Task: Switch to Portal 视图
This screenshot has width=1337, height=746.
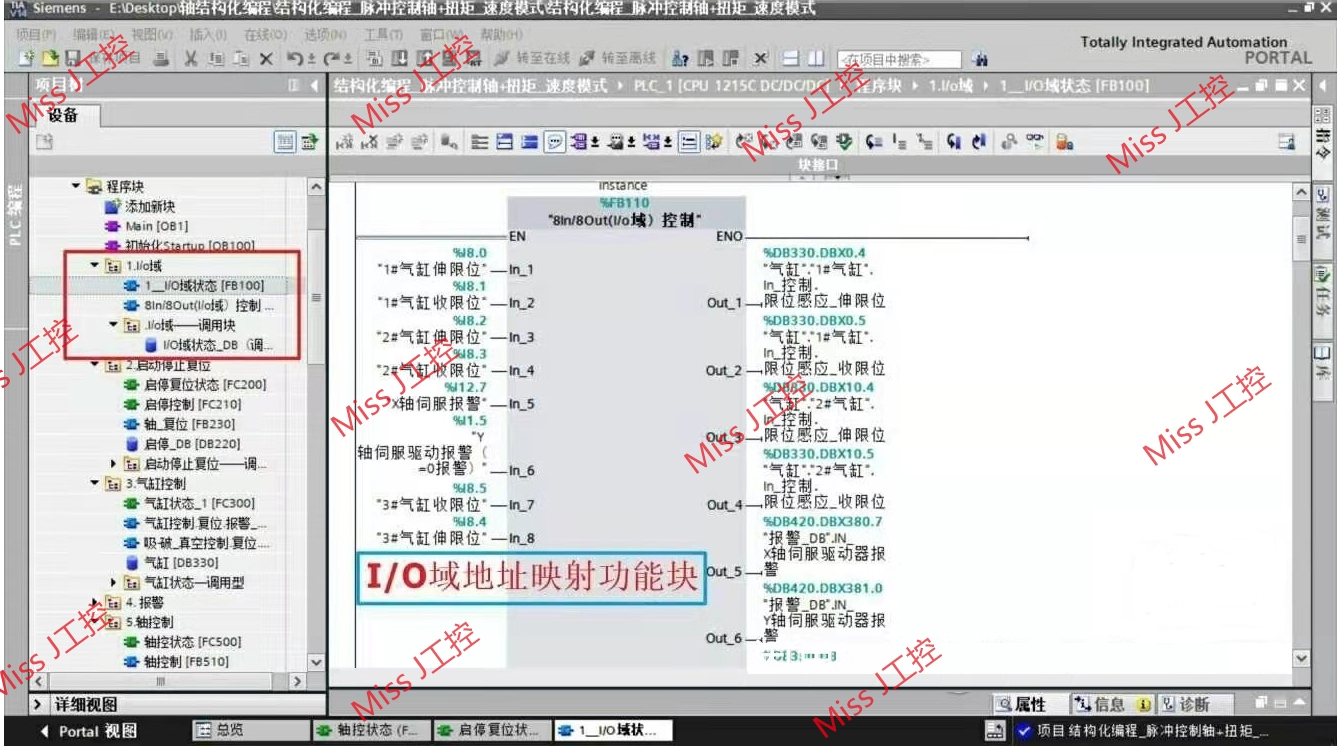Action: 88,731
